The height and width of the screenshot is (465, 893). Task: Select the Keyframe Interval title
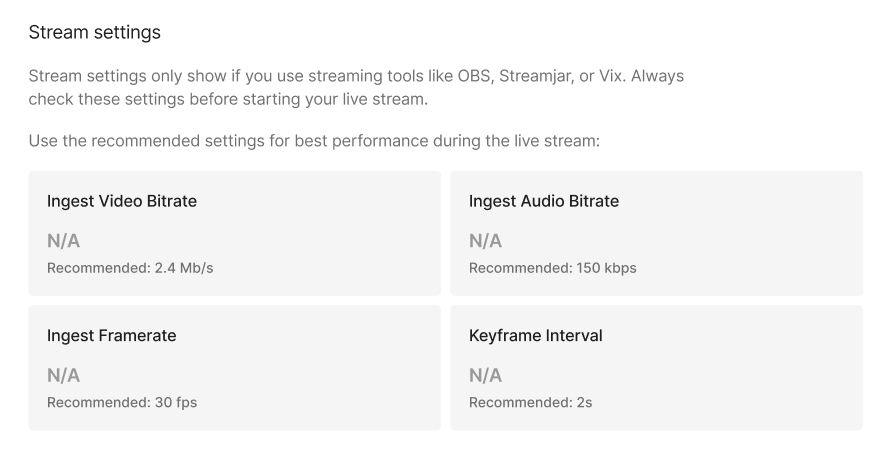536,336
